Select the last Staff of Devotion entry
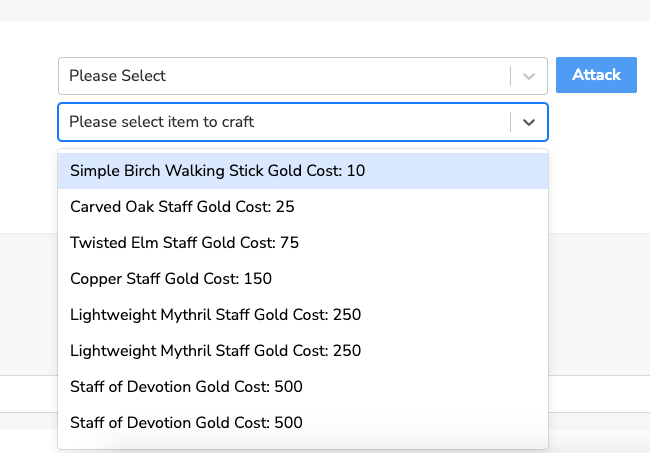Screen dimensions: 650x453 303,423
